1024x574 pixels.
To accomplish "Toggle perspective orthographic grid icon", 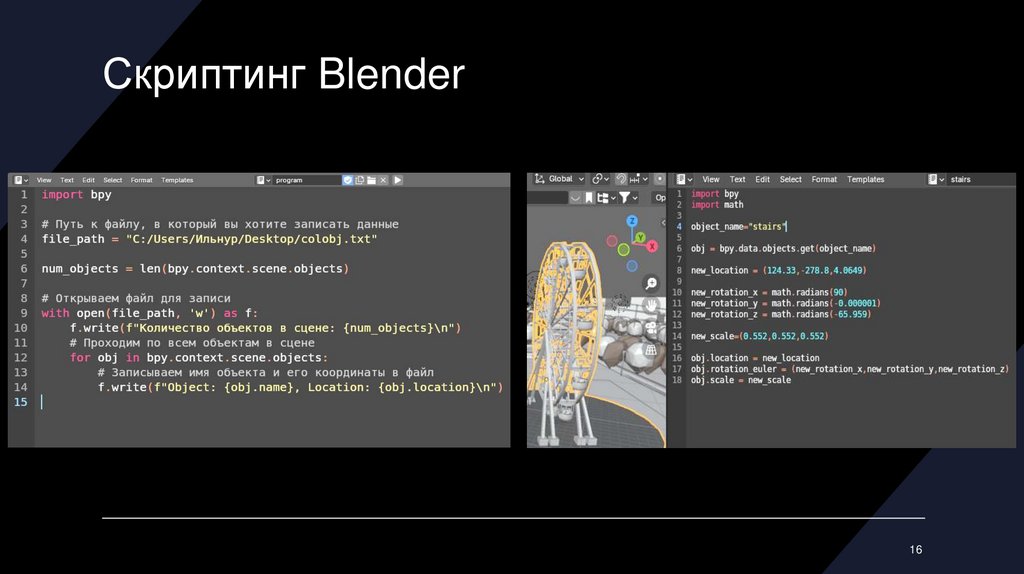I will point(650,350).
